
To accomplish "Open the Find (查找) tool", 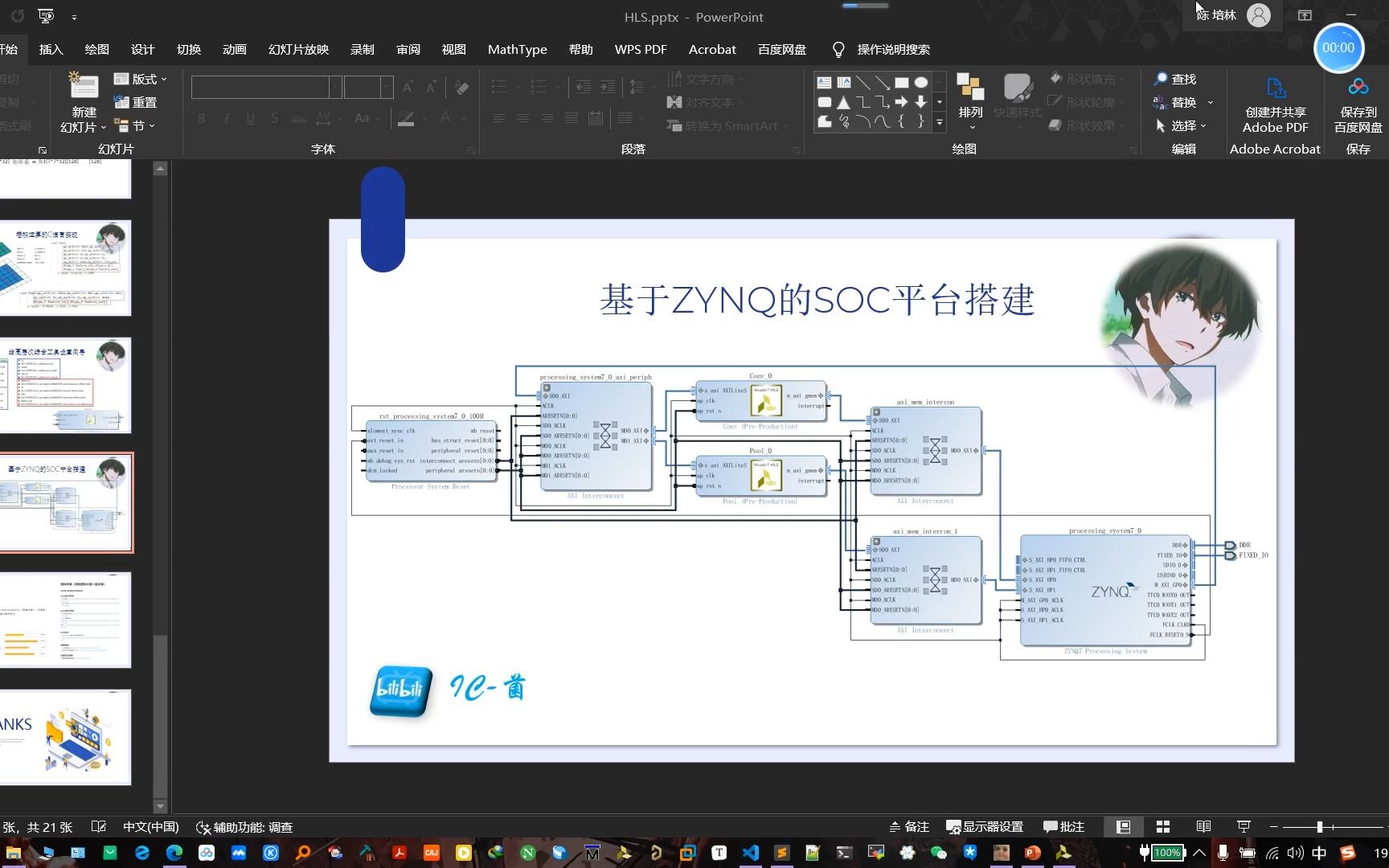I will pyautogui.click(x=1178, y=79).
